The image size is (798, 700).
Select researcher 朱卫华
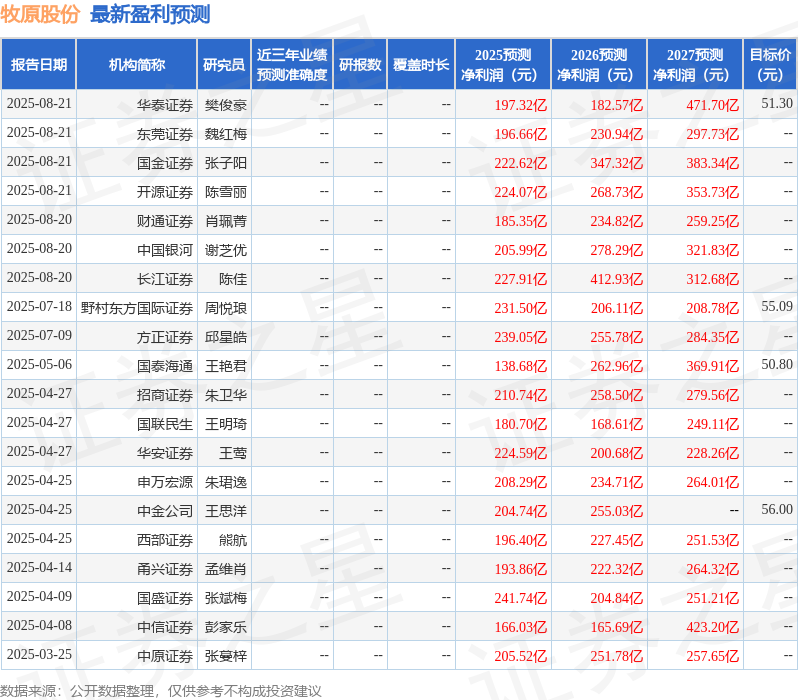coord(226,395)
